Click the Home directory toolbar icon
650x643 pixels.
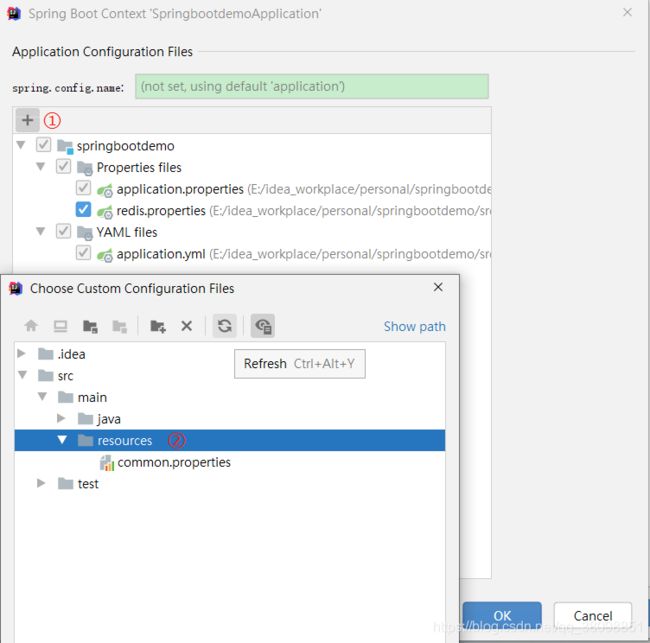pos(31,326)
